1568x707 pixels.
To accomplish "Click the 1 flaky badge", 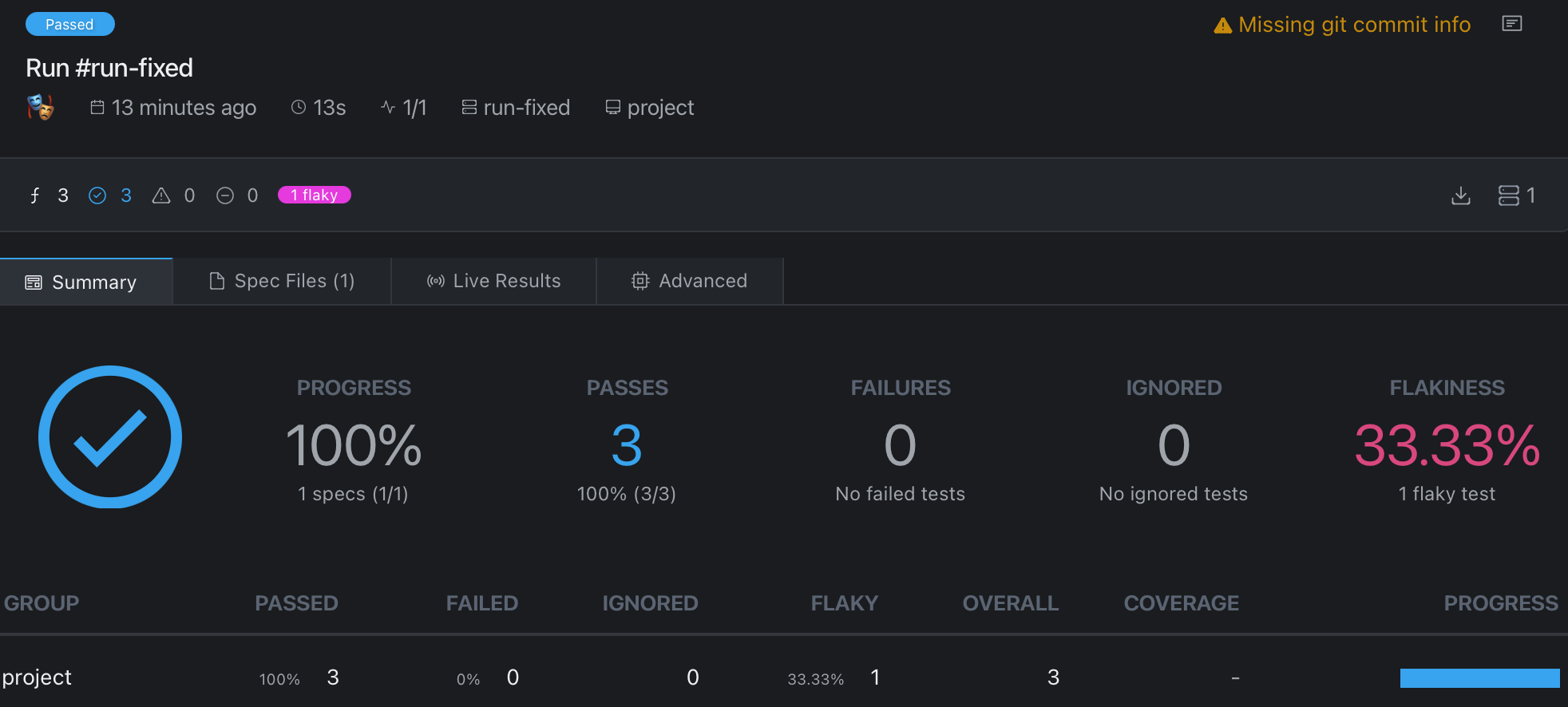I will pos(314,196).
